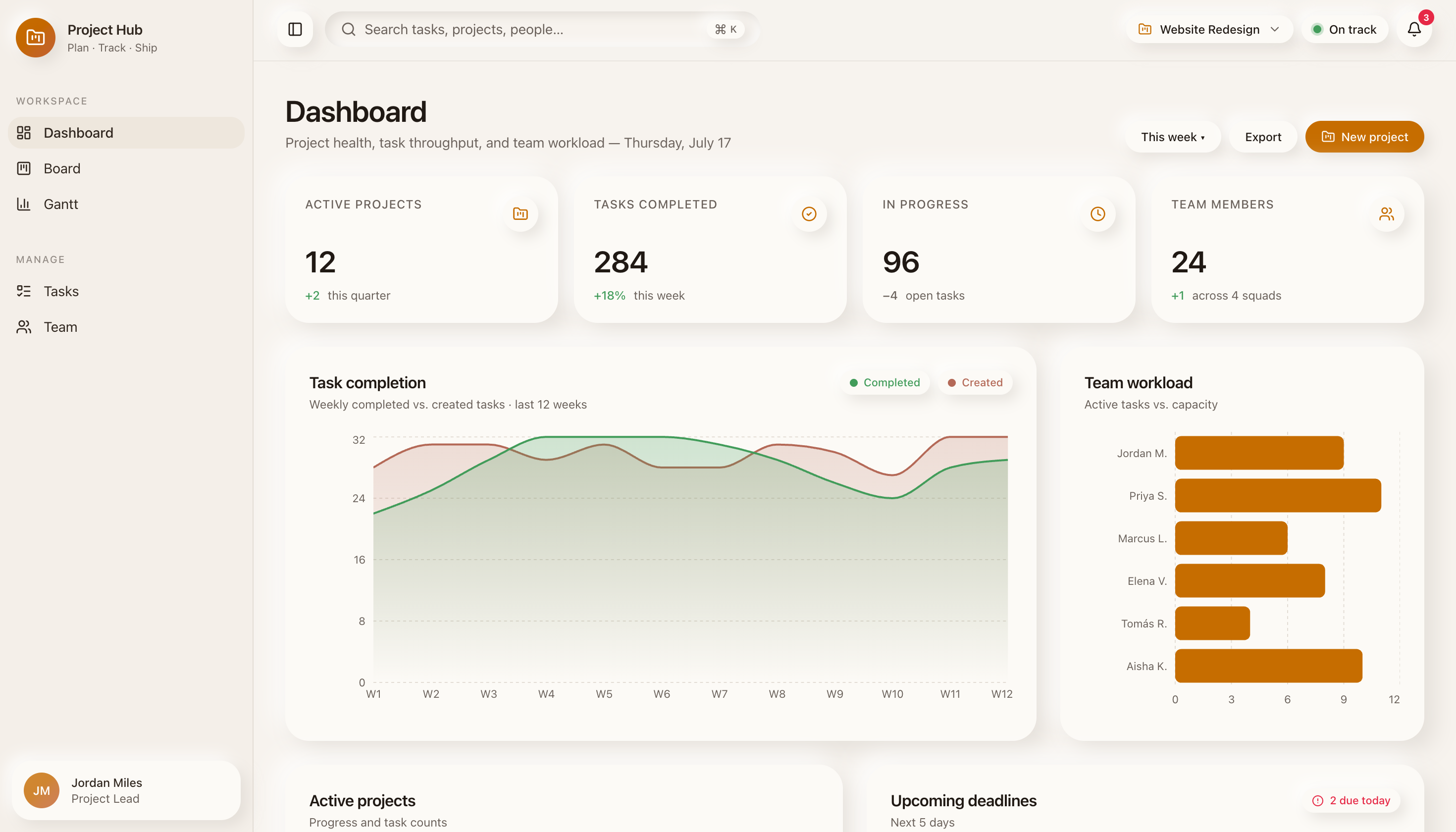The width and height of the screenshot is (1456, 832).
Task: Click the Export button
Action: click(x=1263, y=137)
